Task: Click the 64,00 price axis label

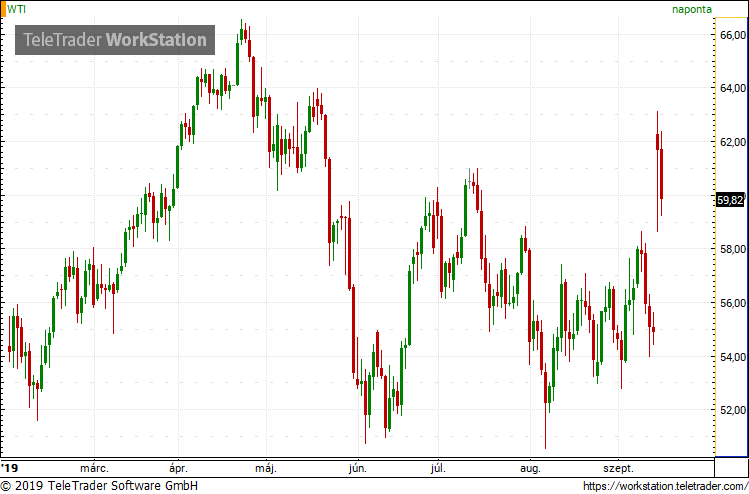Action: point(733,88)
